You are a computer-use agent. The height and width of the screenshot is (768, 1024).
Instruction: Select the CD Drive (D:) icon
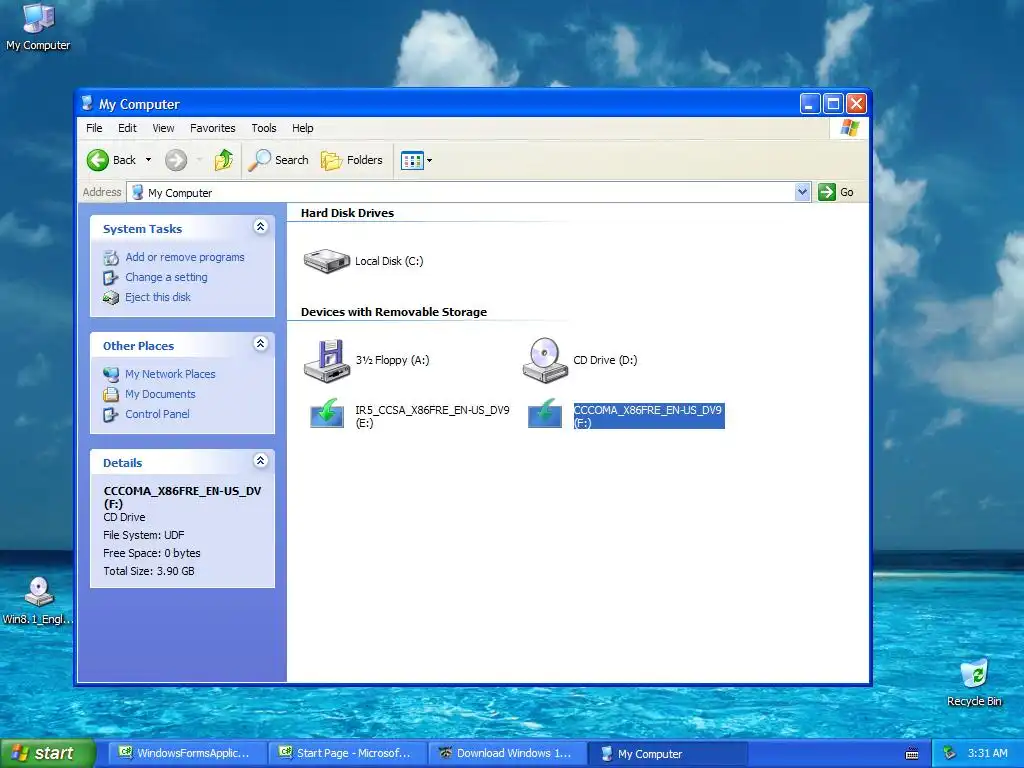pyautogui.click(x=545, y=360)
